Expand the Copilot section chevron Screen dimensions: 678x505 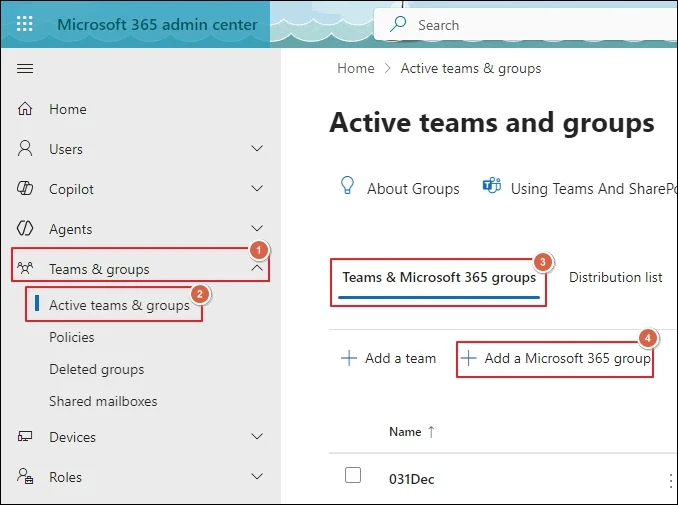257,188
